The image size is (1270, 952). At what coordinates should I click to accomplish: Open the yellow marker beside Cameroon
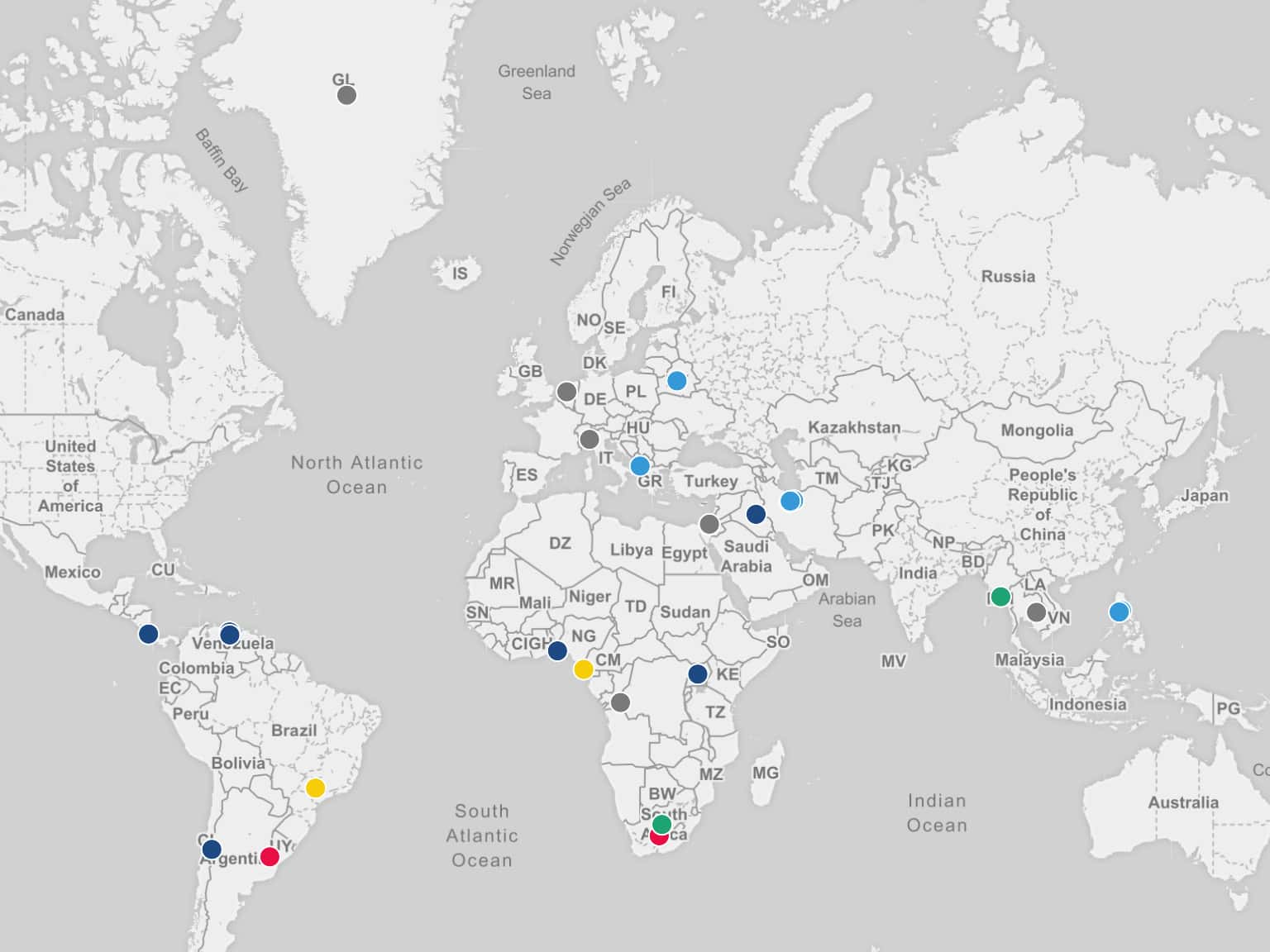click(x=584, y=669)
